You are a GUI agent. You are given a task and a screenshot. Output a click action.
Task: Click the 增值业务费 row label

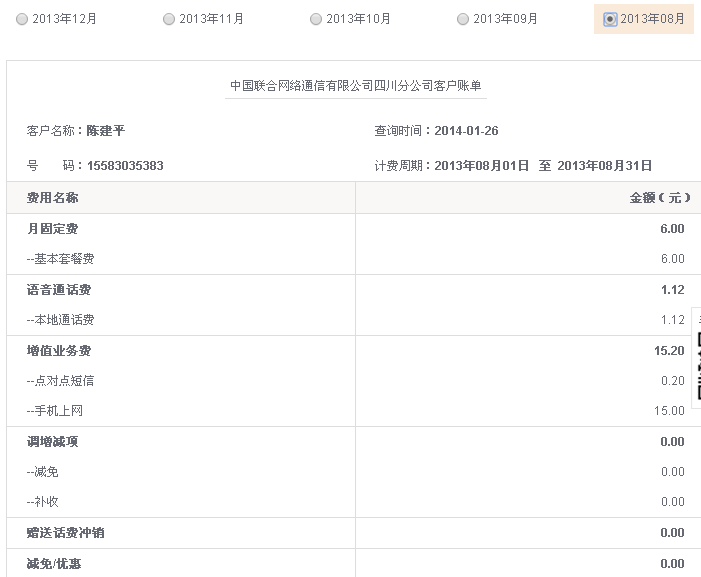(x=59, y=350)
